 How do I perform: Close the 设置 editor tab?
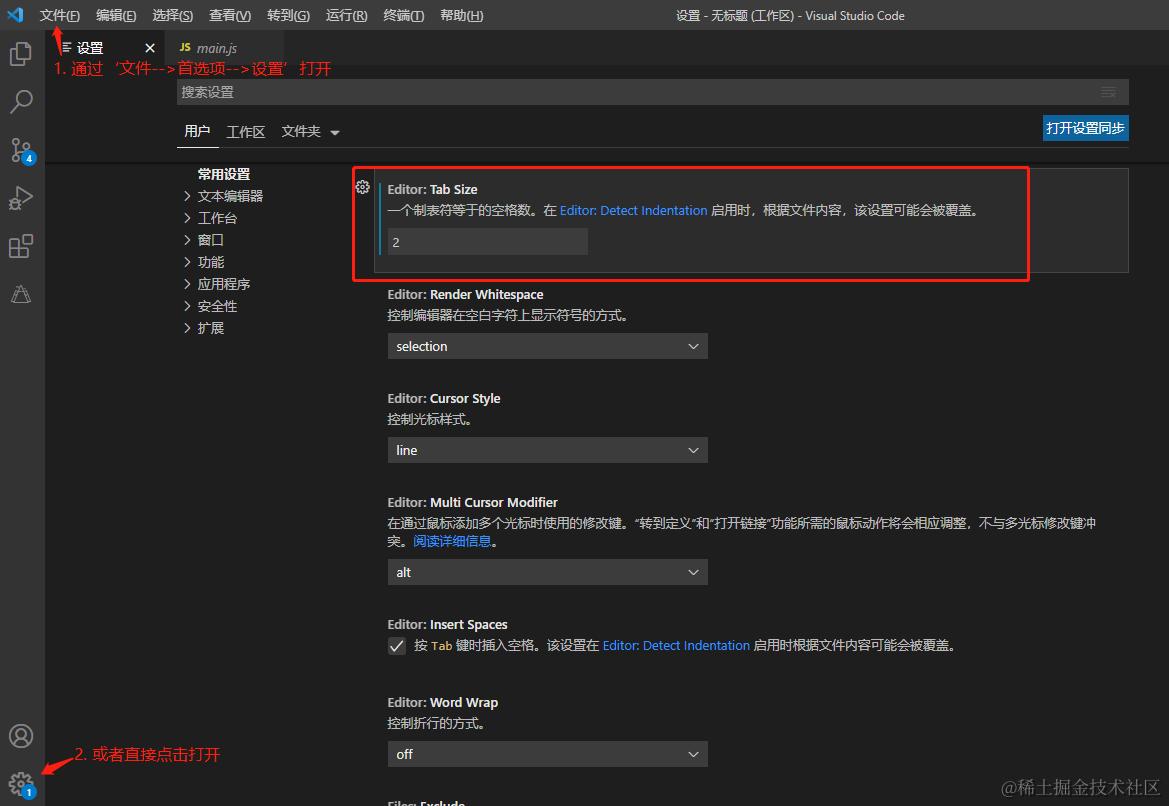(150, 48)
